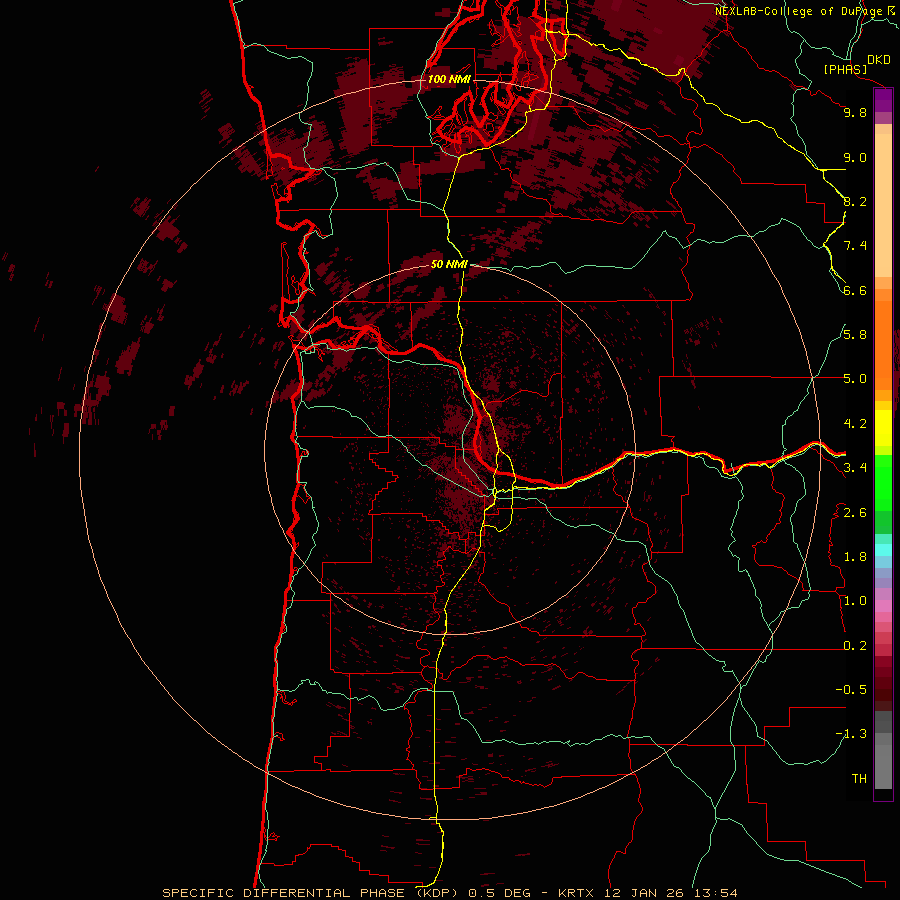Pick the yellow segment of the color bar
900x900 pixels.
(883, 428)
